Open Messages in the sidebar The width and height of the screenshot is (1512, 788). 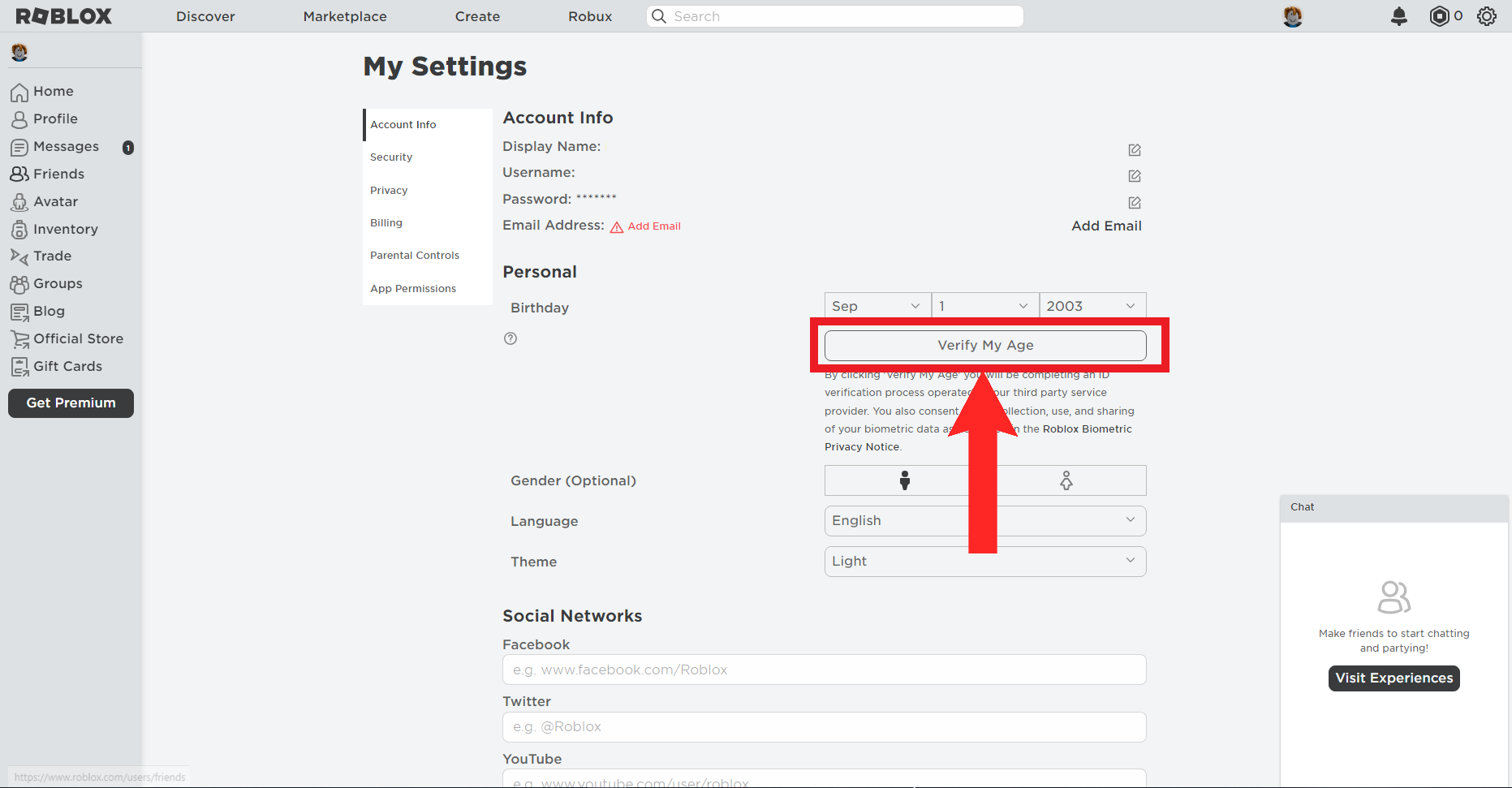pos(55,147)
